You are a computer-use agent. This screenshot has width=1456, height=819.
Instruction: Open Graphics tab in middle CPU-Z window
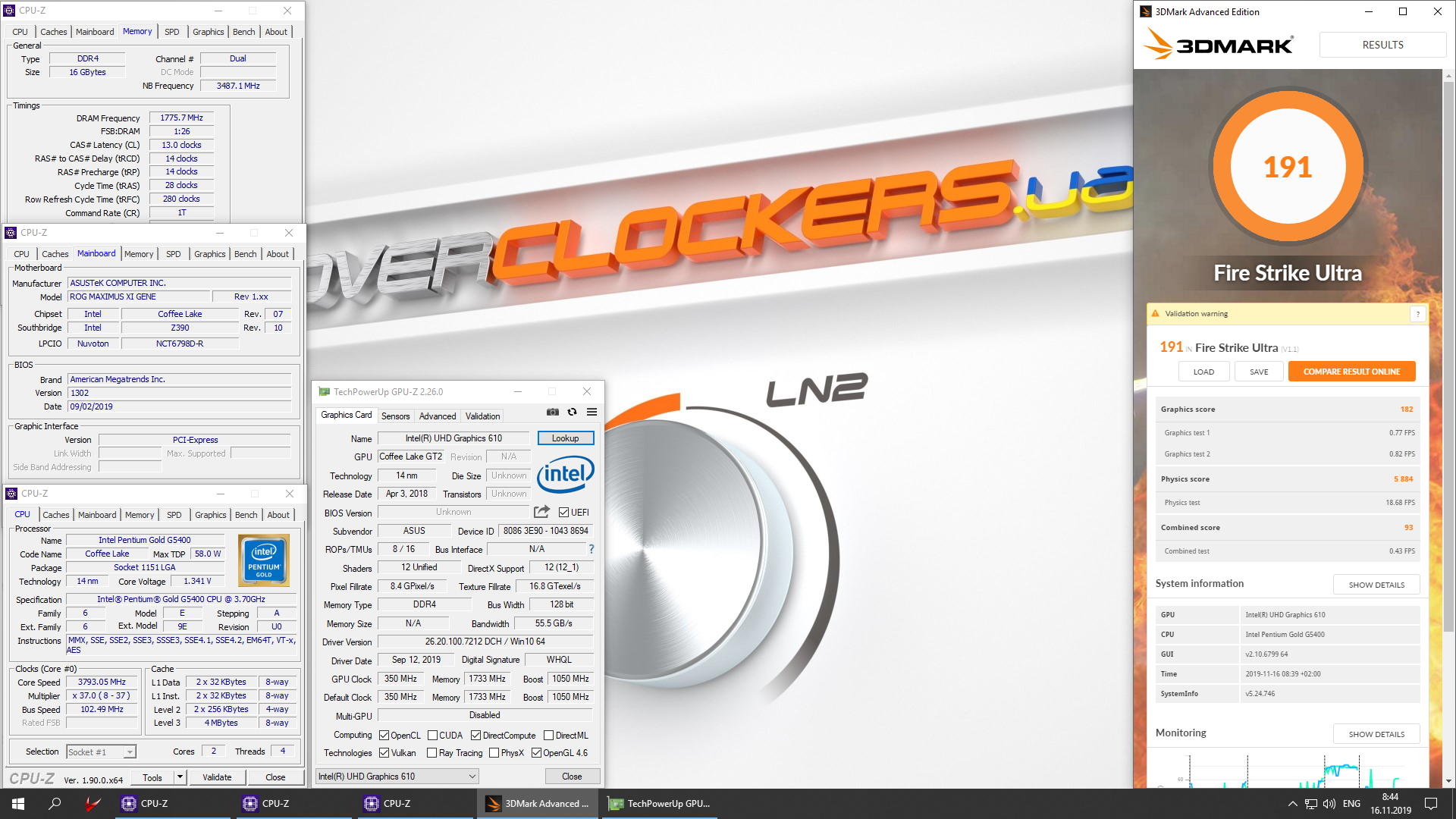pos(209,254)
